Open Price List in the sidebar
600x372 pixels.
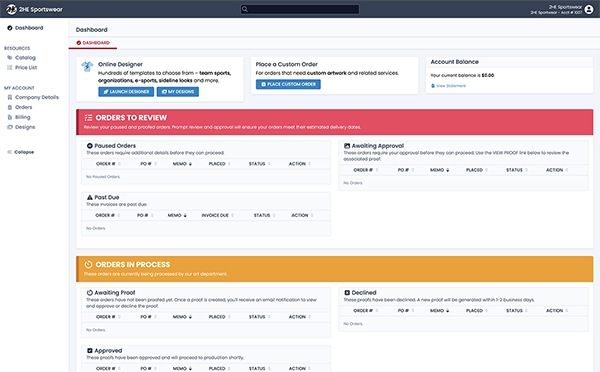(x=26, y=68)
